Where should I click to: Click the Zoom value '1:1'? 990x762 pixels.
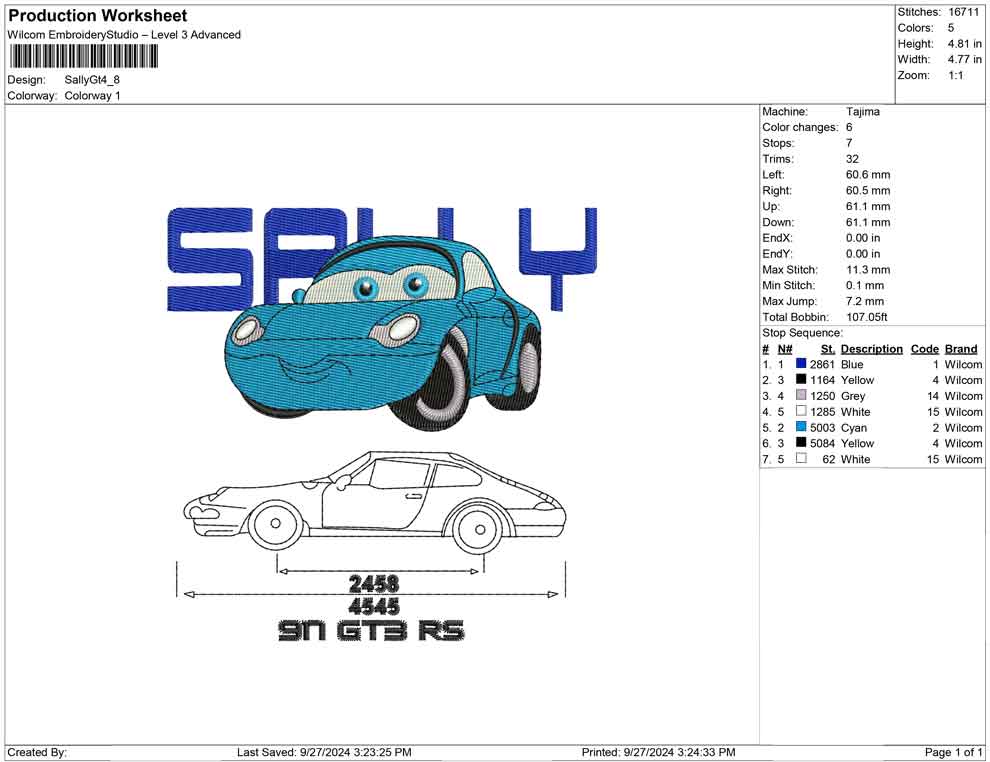pos(956,75)
